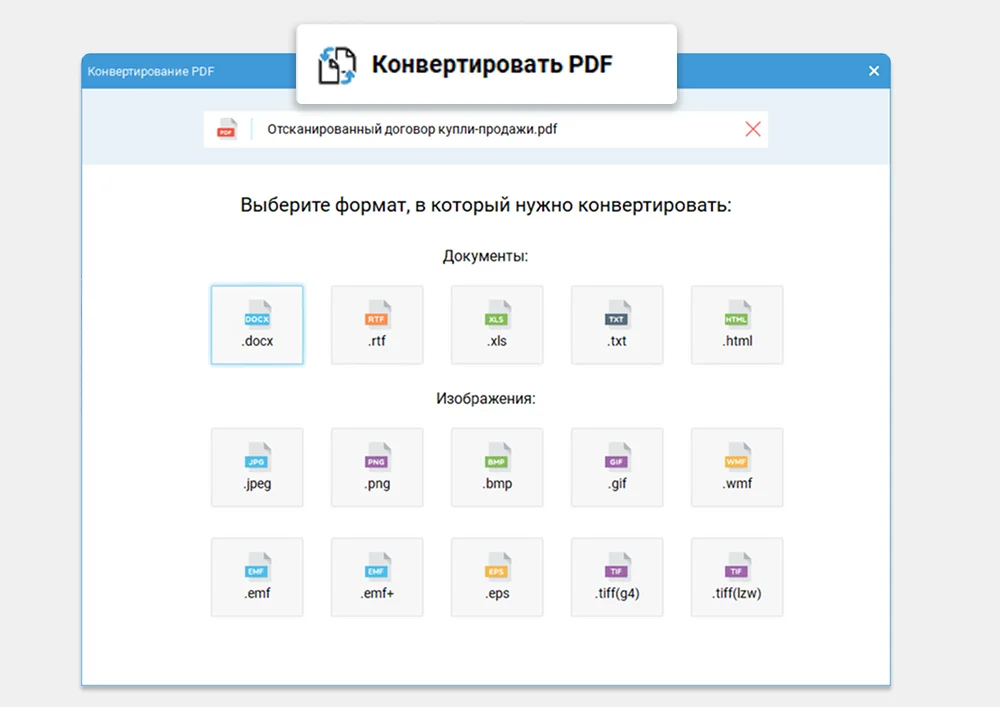1000x707 pixels.
Task: Choose the .tiff(g4) format
Action: point(617,577)
